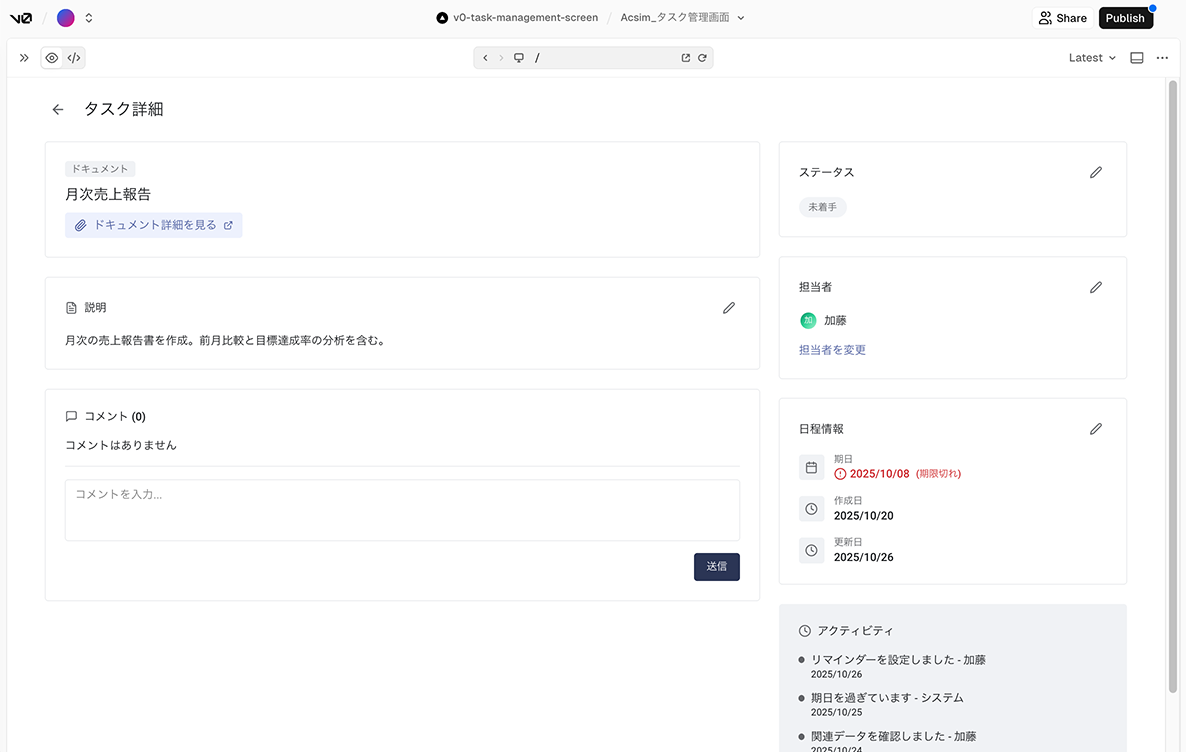Image resolution: width=1186 pixels, height=752 pixels.
Task: Toggle the panel layout icon near Latest
Action: 1136,58
